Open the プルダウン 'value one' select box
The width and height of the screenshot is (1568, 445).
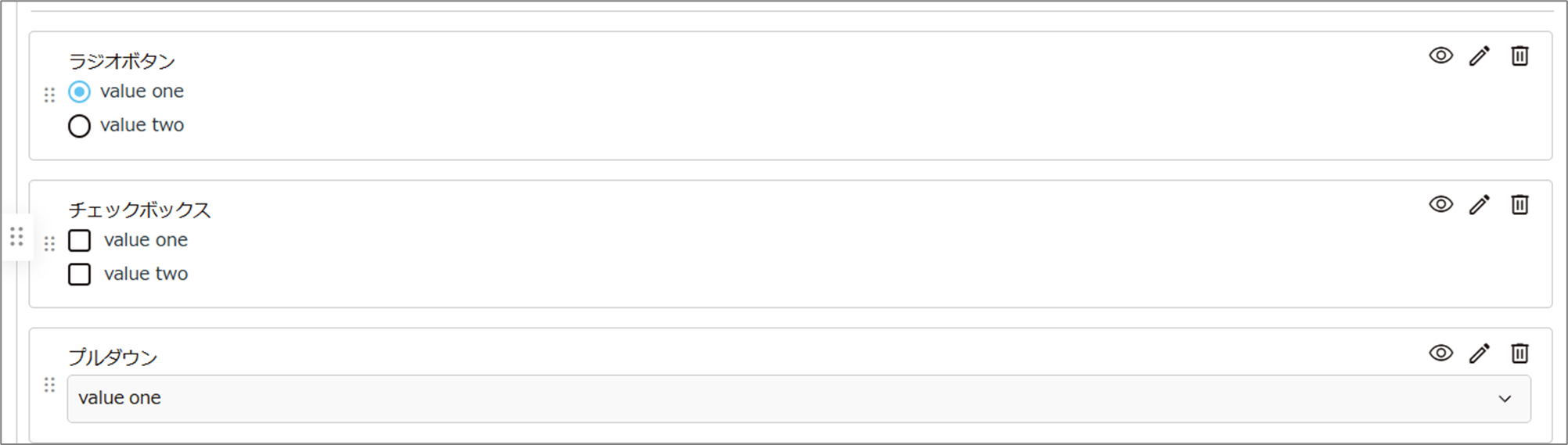click(799, 399)
